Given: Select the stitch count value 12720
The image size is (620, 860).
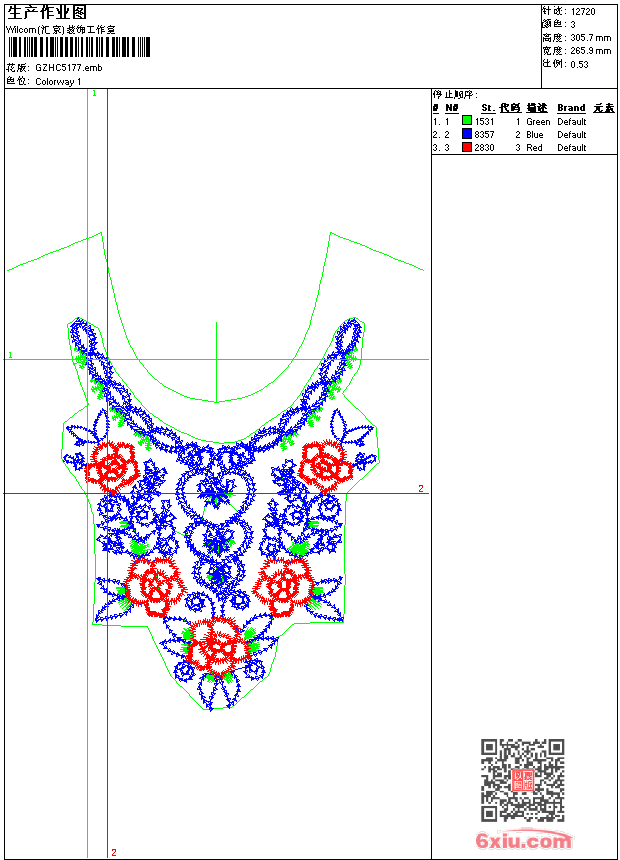Looking at the screenshot, I should click(583, 12).
